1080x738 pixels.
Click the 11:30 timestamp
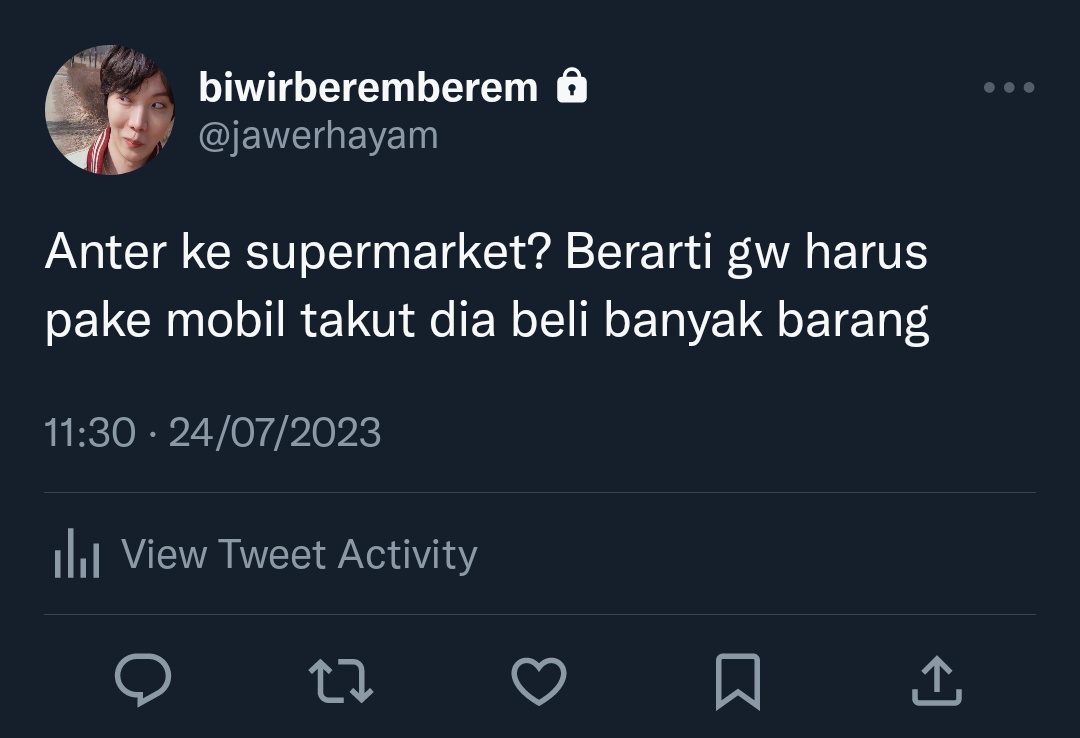(x=90, y=433)
